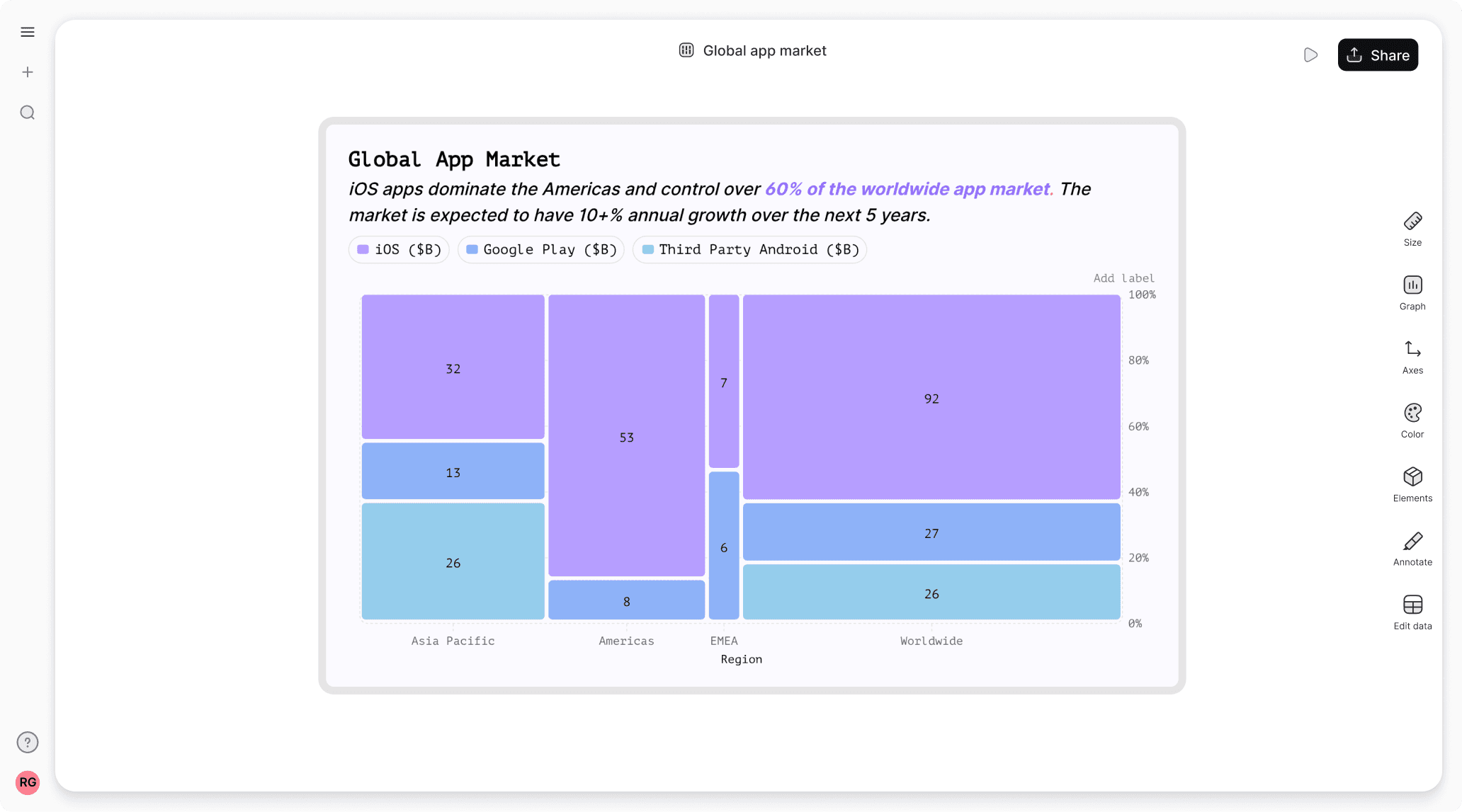Toggle the iOS ($B) series legend chip
Viewport: 1462px width, 812px height.
click(x=398, y=249)
